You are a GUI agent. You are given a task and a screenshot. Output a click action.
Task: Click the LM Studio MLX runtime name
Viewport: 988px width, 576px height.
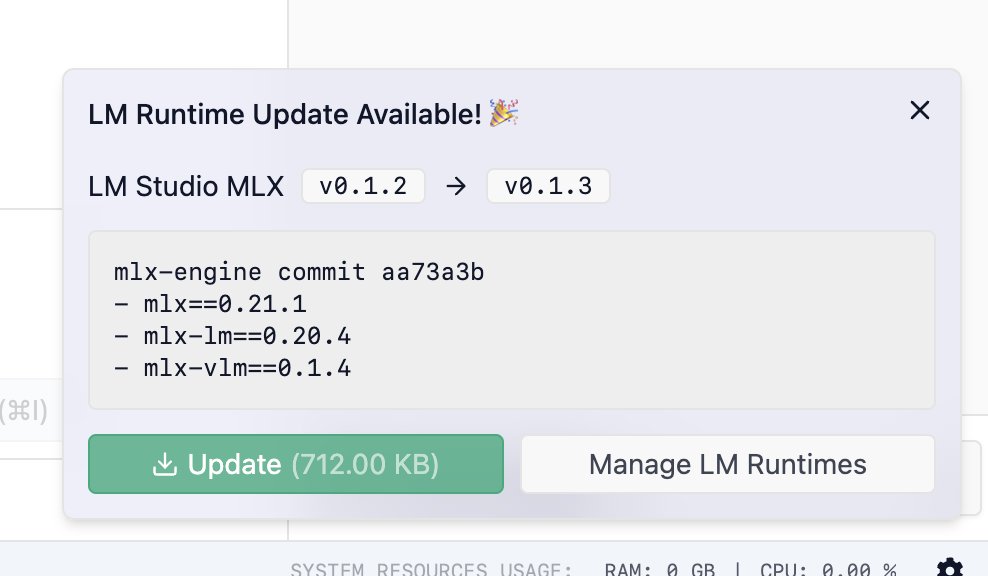[x=186, y=187]
